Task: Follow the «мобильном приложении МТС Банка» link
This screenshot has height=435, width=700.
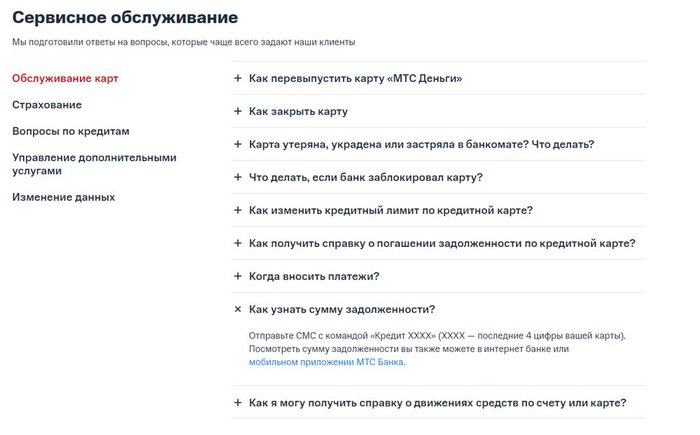Action: pyautogui.click(x=327, y=362)
